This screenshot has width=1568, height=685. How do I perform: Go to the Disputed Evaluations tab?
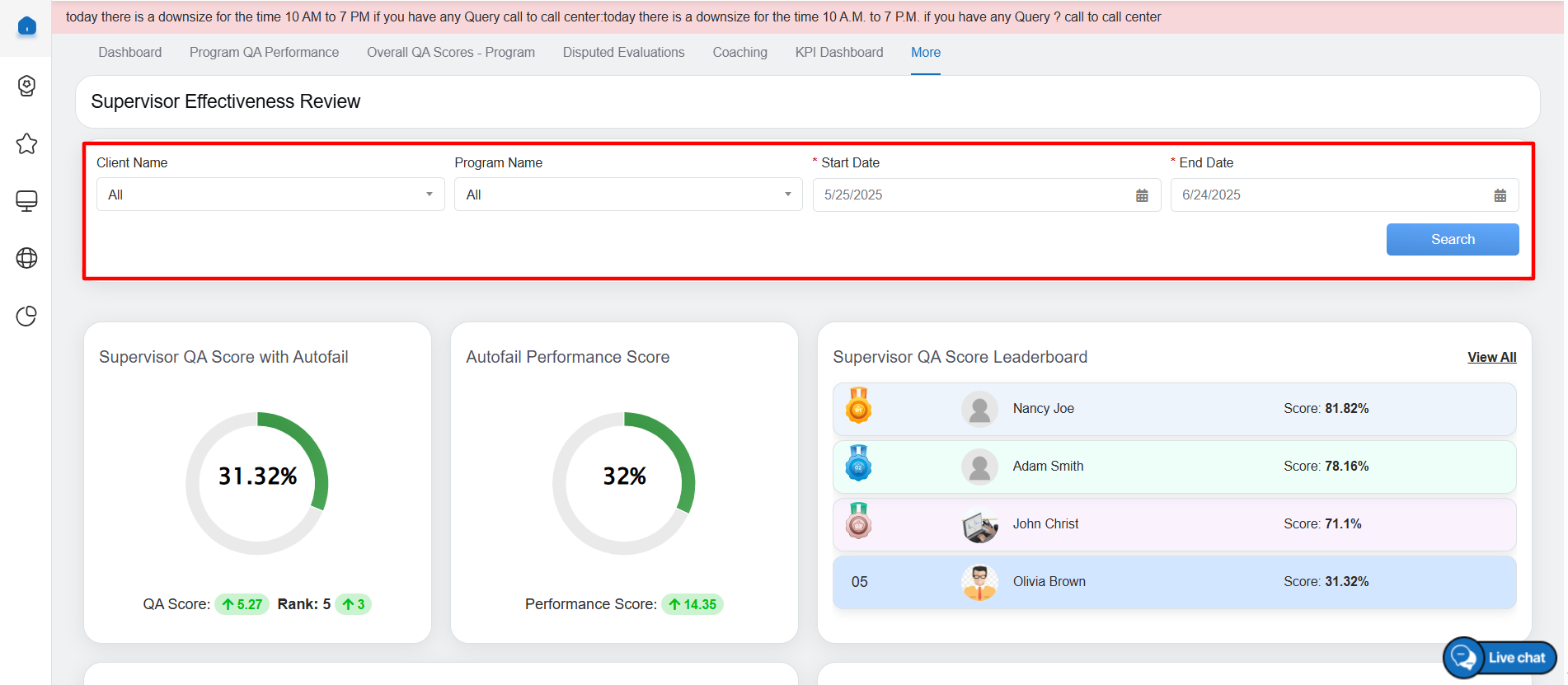pyautogui.click(x=623, y=52)
